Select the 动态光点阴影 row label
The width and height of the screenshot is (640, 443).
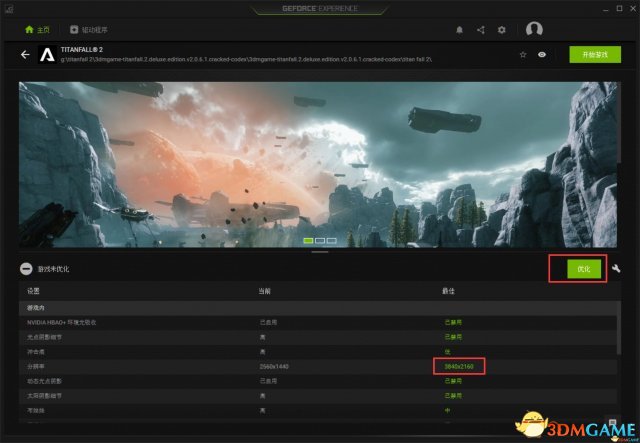[44, 381]
